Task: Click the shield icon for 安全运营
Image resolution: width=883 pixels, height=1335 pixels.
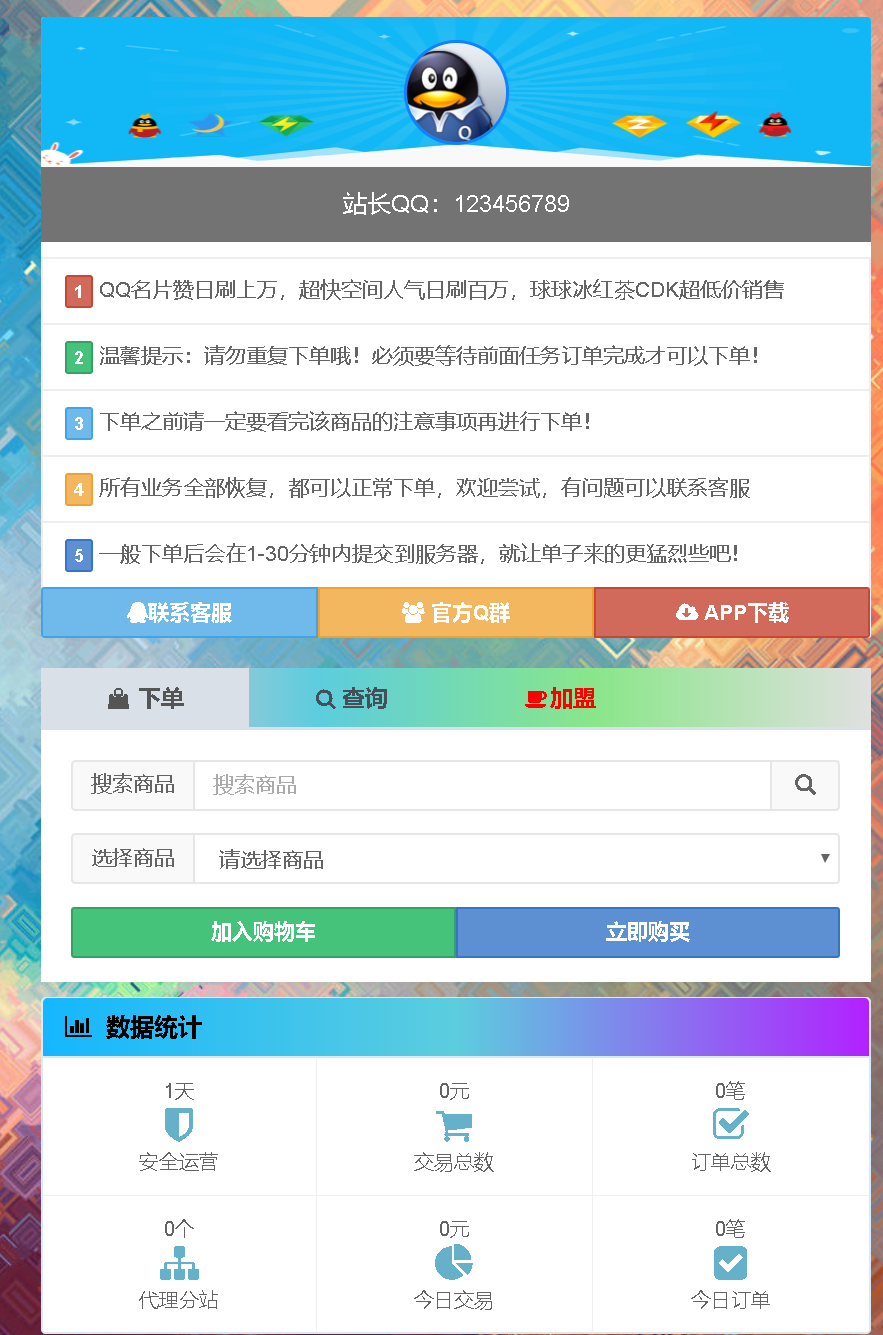Action: (x=179, y=1125)
